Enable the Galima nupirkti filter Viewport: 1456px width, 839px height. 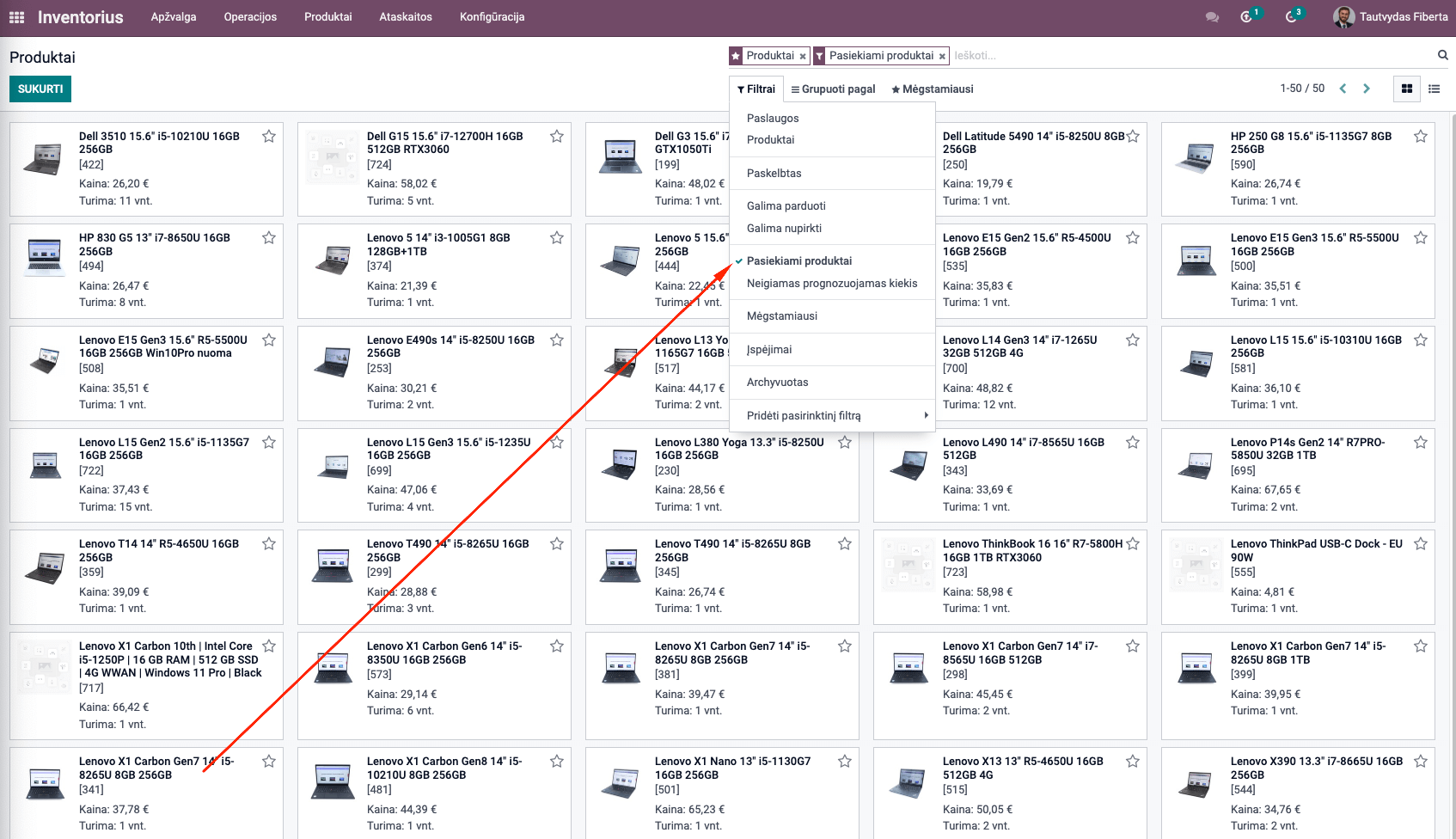point(832,229)
